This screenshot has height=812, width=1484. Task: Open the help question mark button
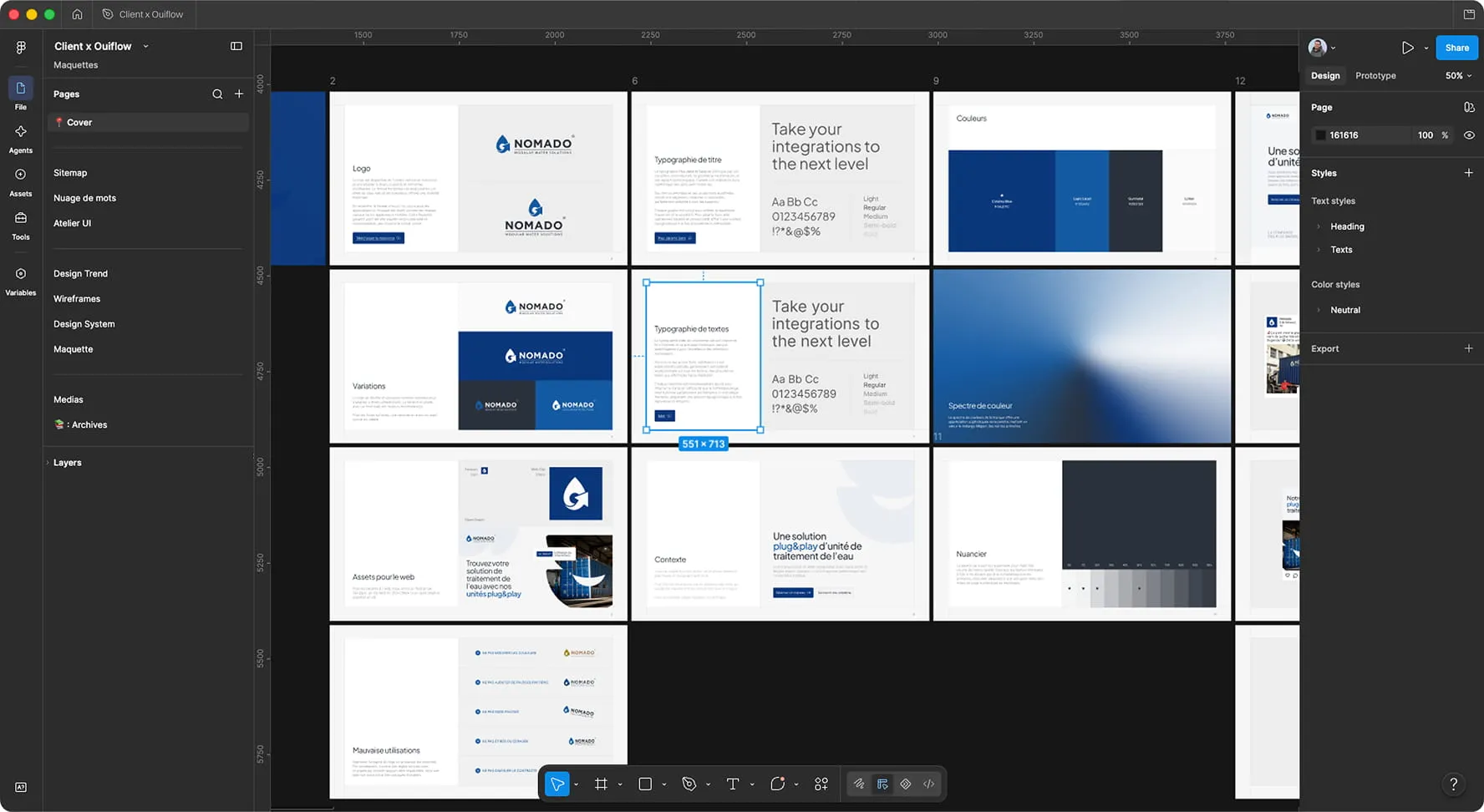(x=1454, y=784)
